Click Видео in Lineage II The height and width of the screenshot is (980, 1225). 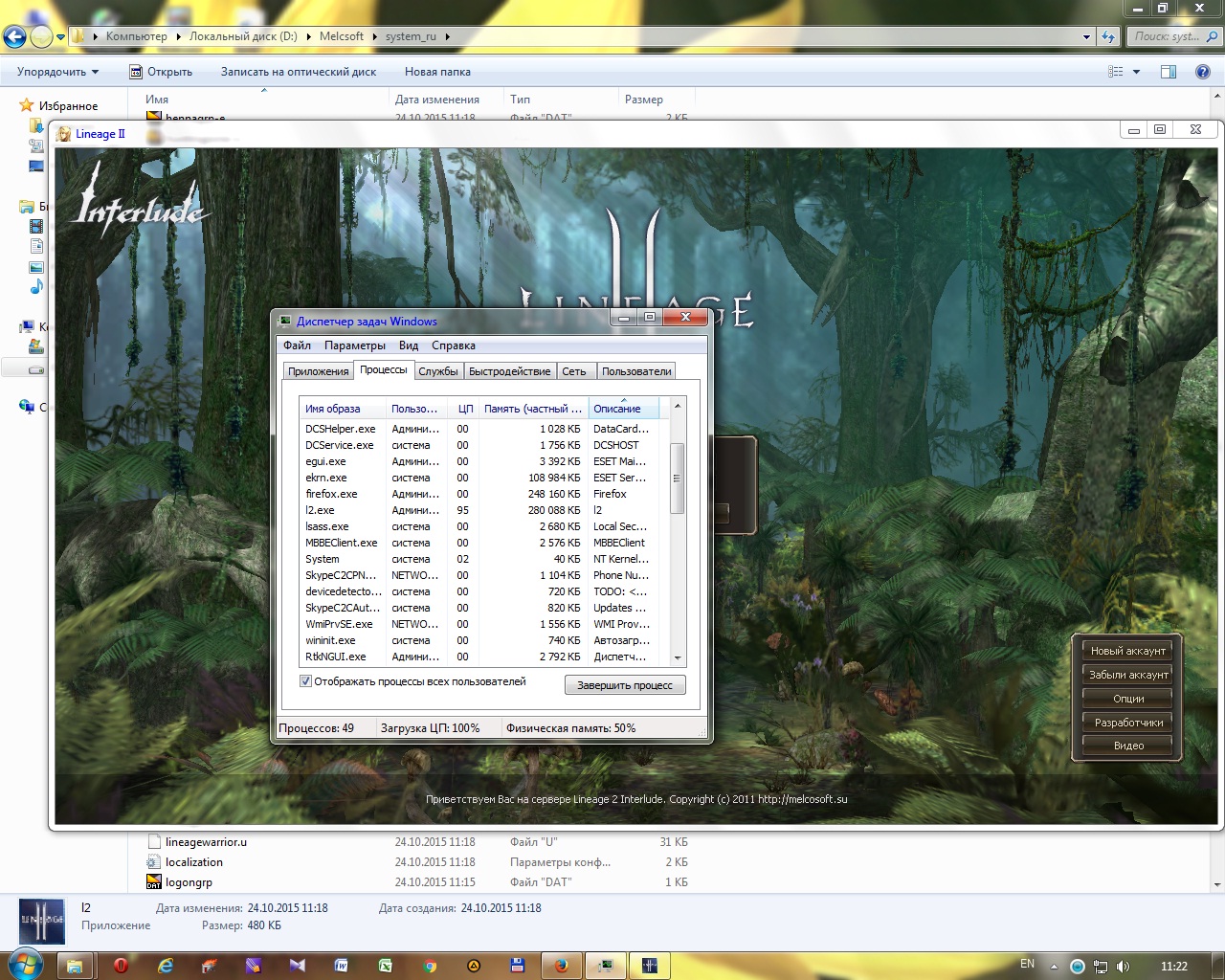[x=1128, y=746]
